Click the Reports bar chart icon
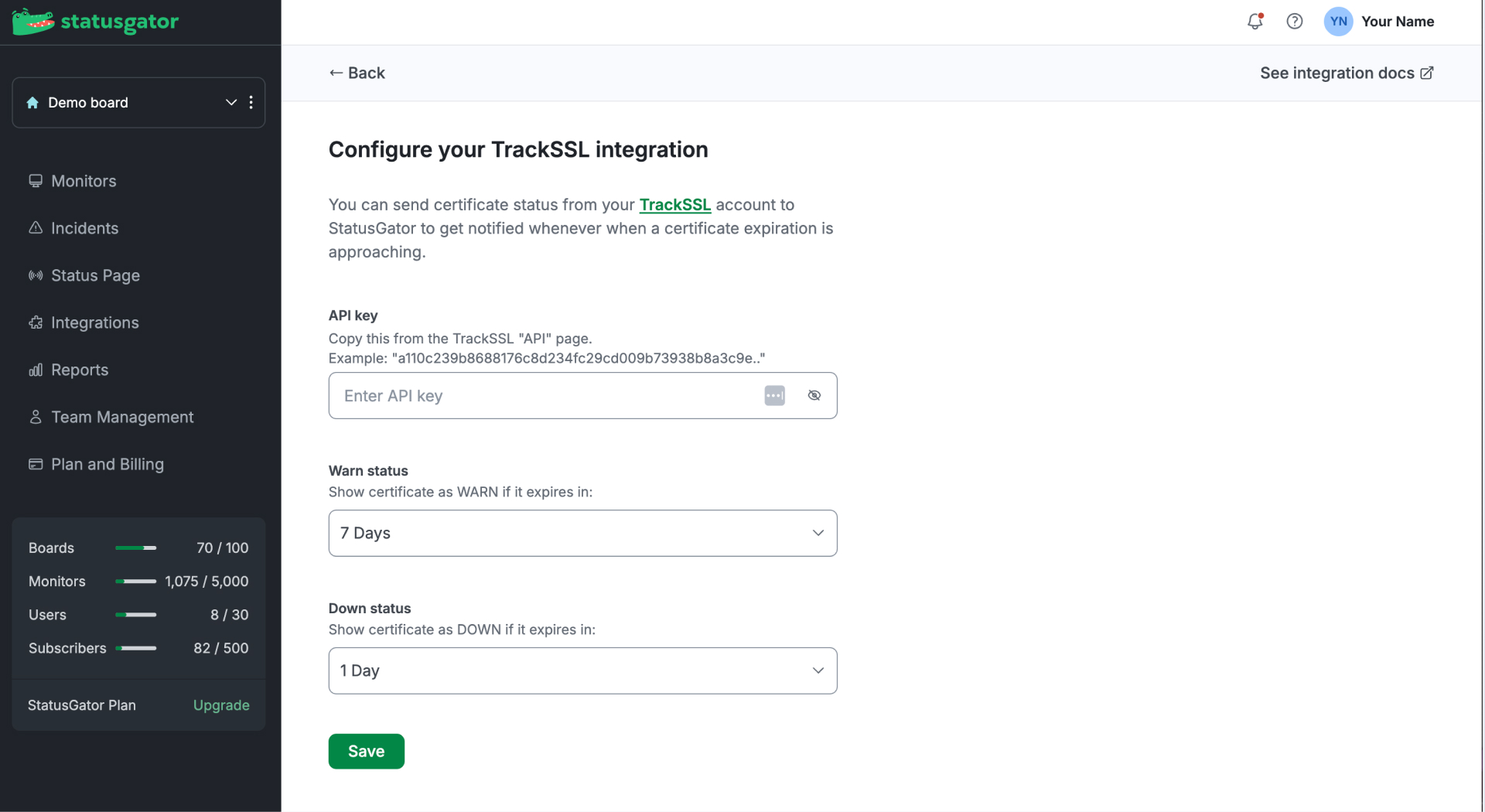The height and width of the screenshot is (812, 1485). pos(36,370)
